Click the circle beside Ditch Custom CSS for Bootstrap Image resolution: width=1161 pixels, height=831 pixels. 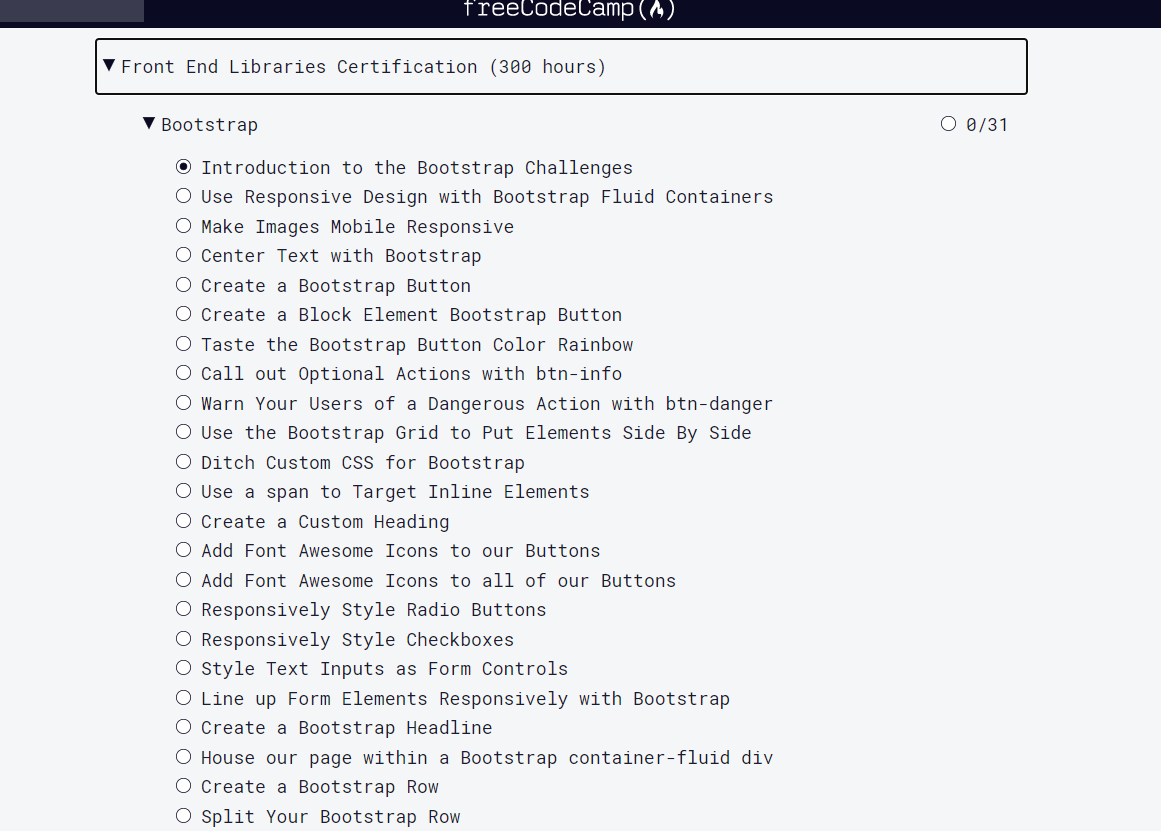(184, 461)
